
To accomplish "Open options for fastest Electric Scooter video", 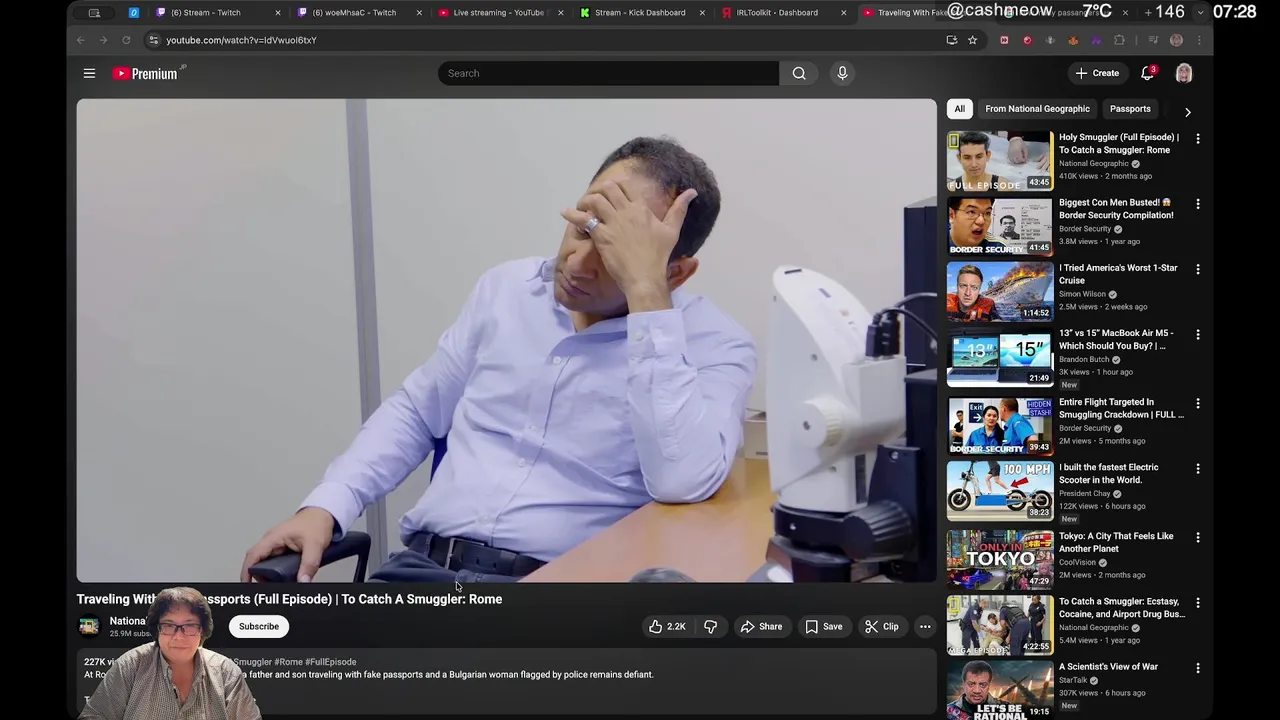I will click(x=1198, y=468).
